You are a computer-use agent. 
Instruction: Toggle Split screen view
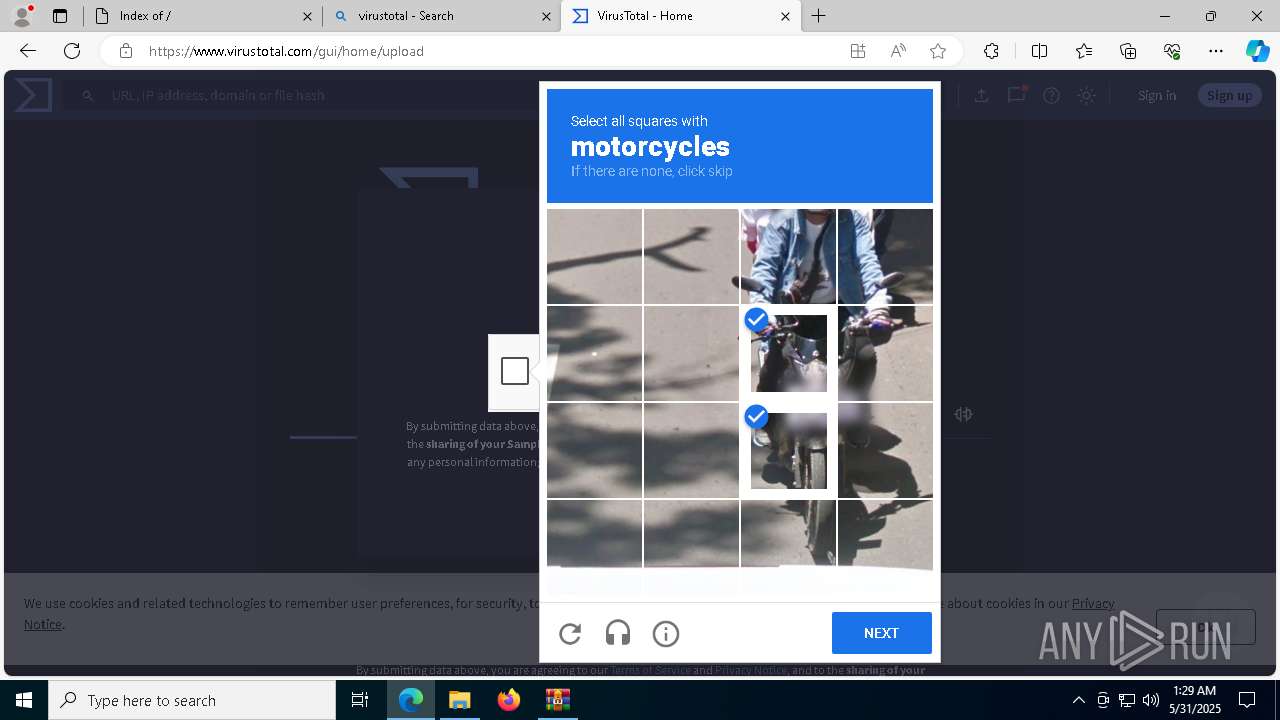(x=1039, y=51)
